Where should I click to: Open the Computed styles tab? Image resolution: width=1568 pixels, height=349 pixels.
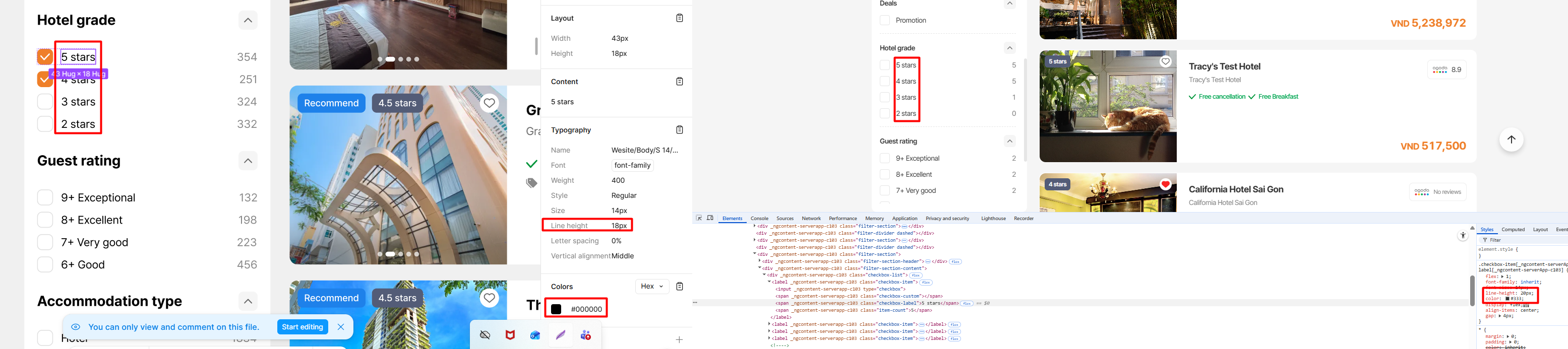[x=1513, y=230]
